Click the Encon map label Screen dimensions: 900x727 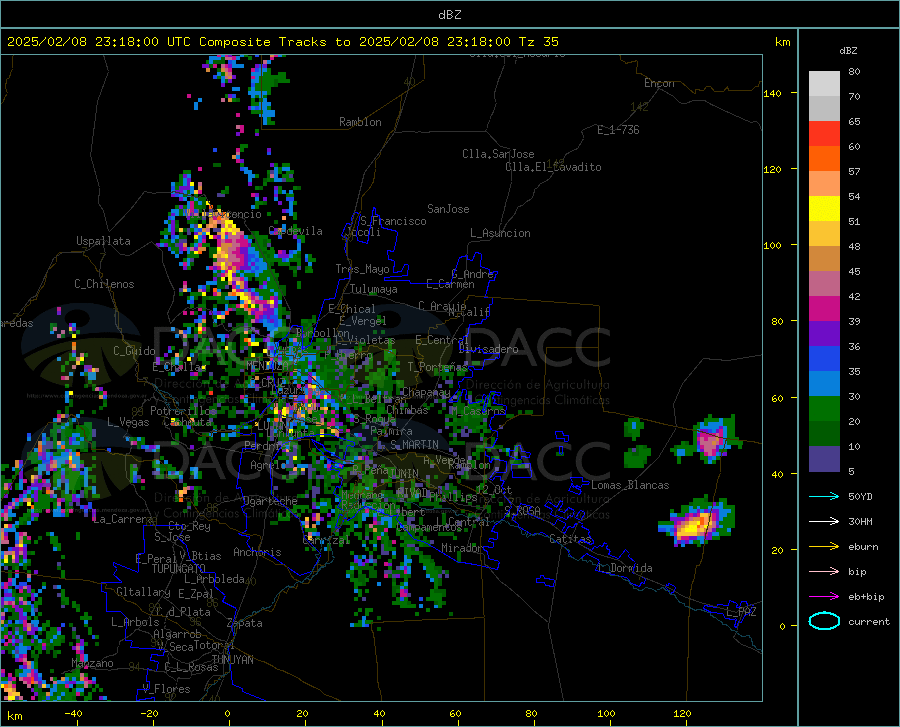click(659, 83)
